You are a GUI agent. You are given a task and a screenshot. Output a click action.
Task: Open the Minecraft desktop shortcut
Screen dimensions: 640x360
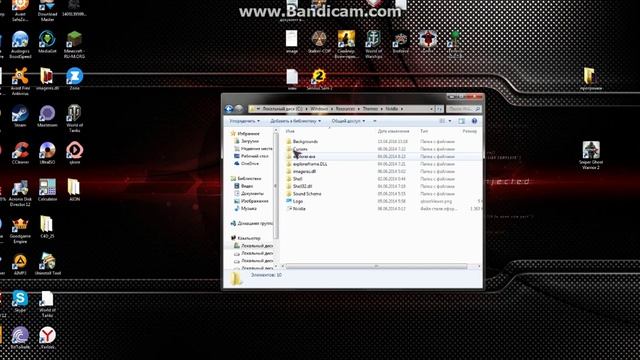[x=74, y=45]
